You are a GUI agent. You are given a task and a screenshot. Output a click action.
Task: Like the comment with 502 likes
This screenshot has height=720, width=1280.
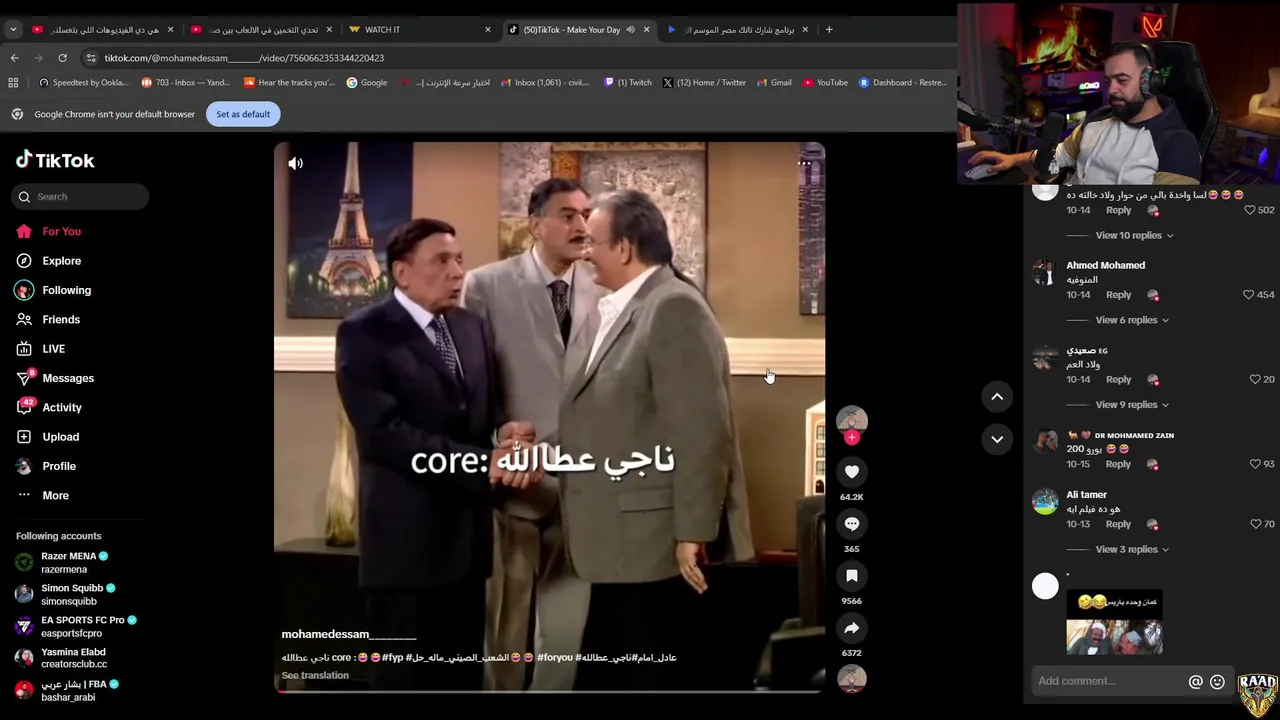click(x=1249, y=210)
